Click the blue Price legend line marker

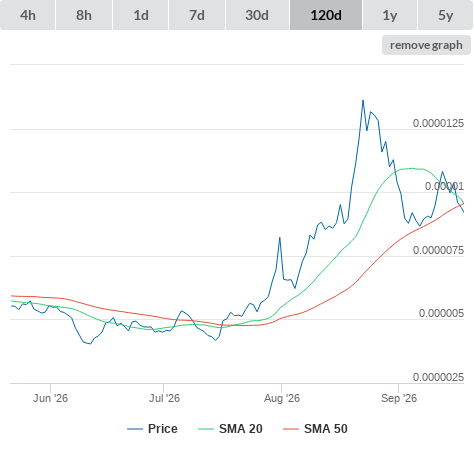tap(135, 429)
